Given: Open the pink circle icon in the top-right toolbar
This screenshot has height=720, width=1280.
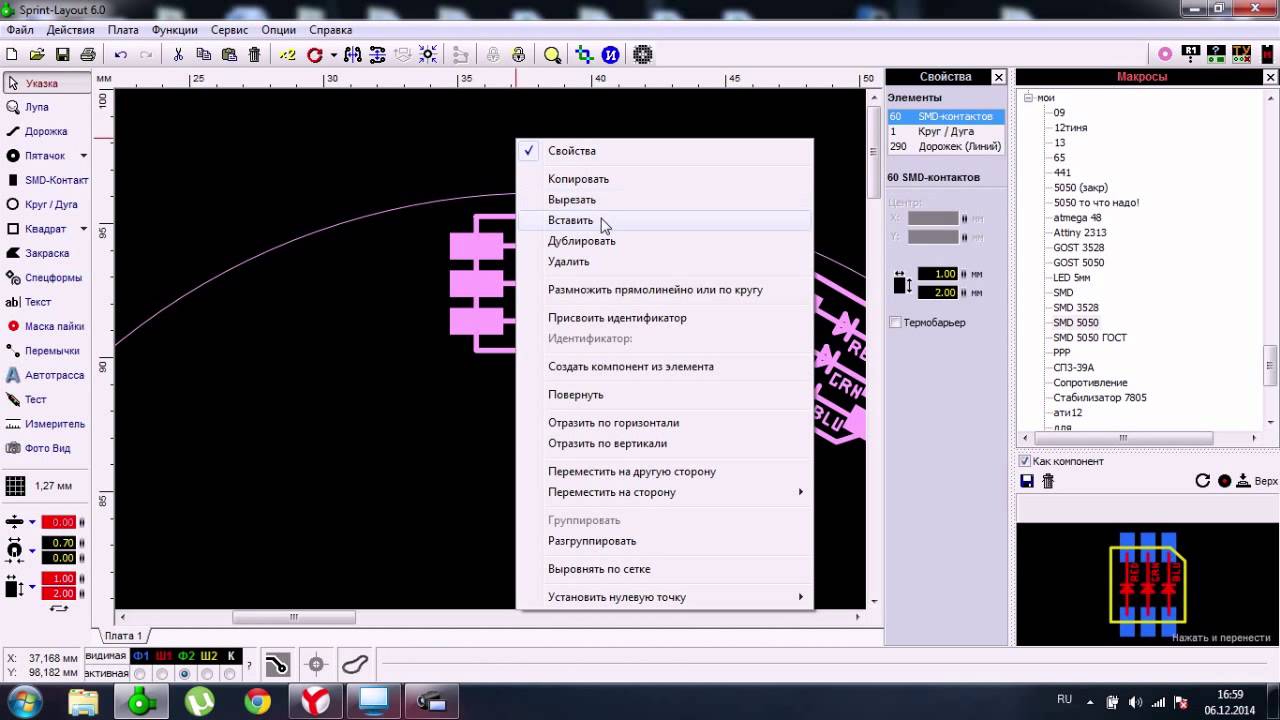Looking at the screenshot, I should point(1165,54).
